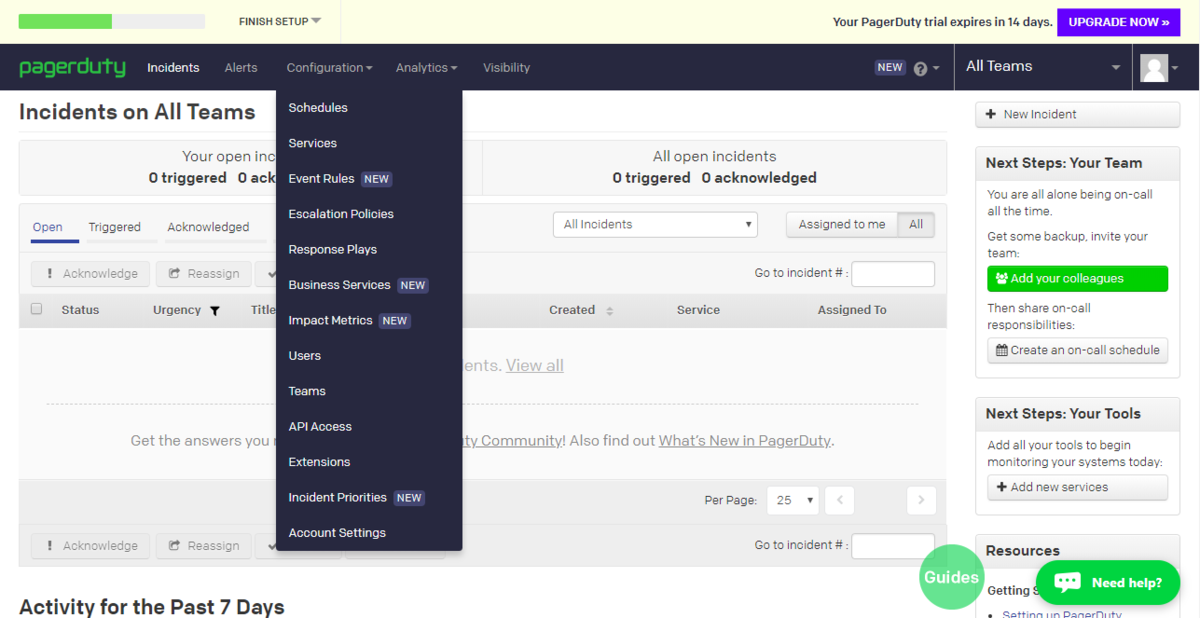1200x618 pixels.
Task: Open Visibility in navbar
Action: tap(506, 68)
